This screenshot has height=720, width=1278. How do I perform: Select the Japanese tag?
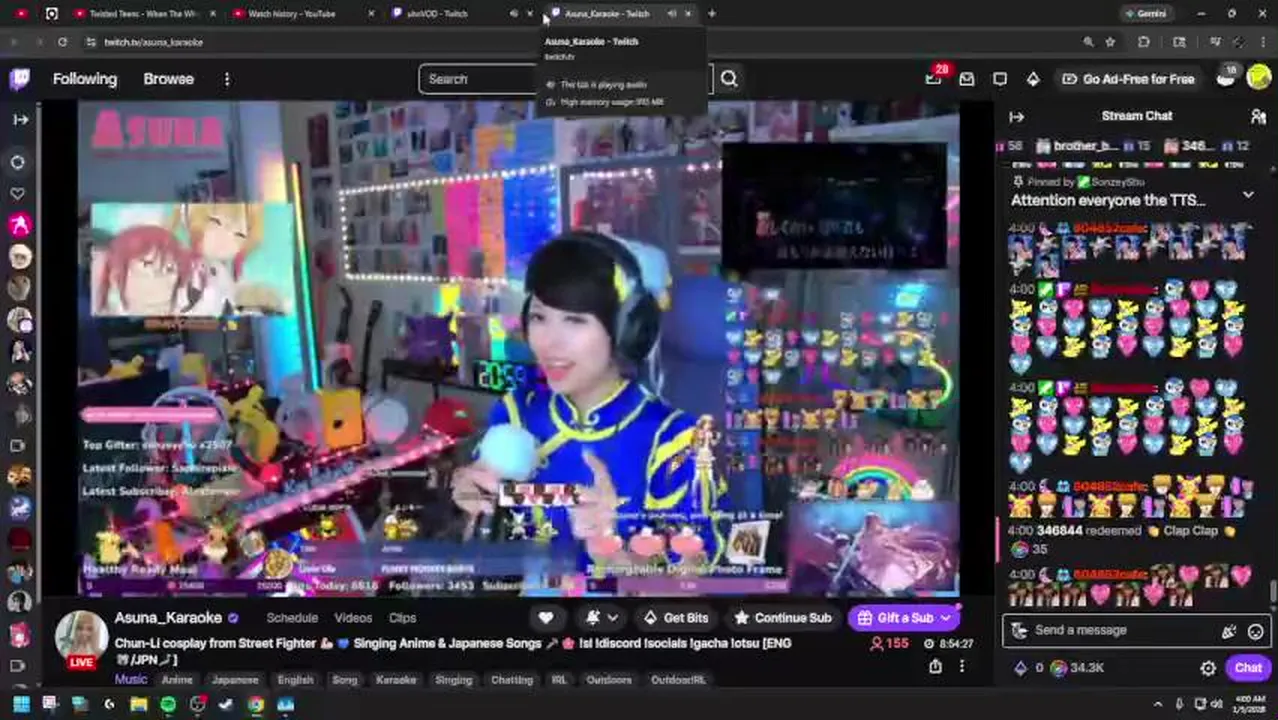[235, 680]
